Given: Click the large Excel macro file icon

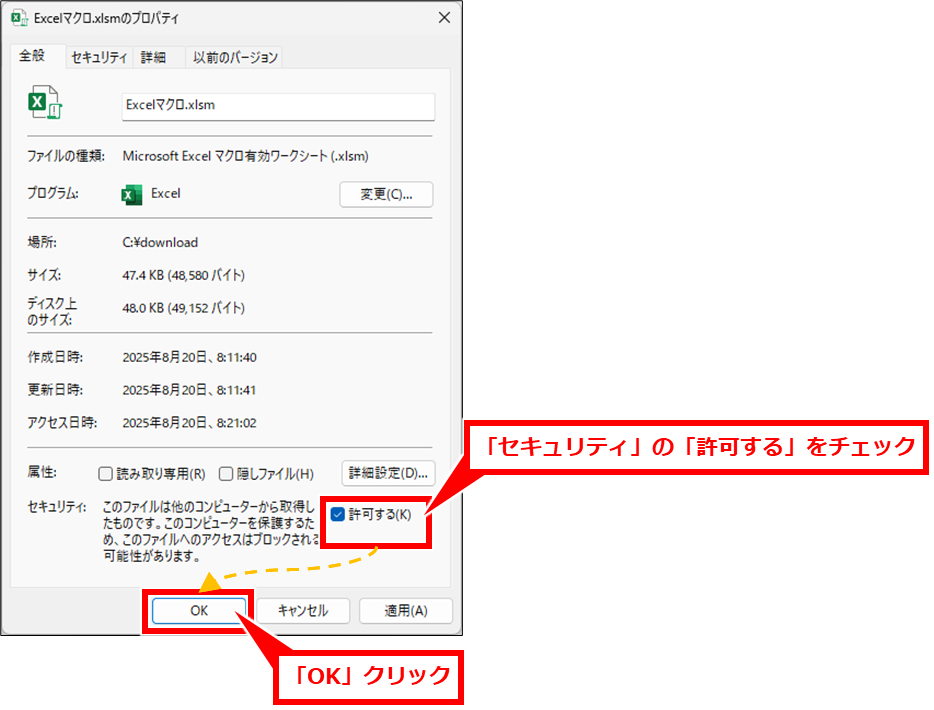Looking at the screenshot, I should pos(45,102).
